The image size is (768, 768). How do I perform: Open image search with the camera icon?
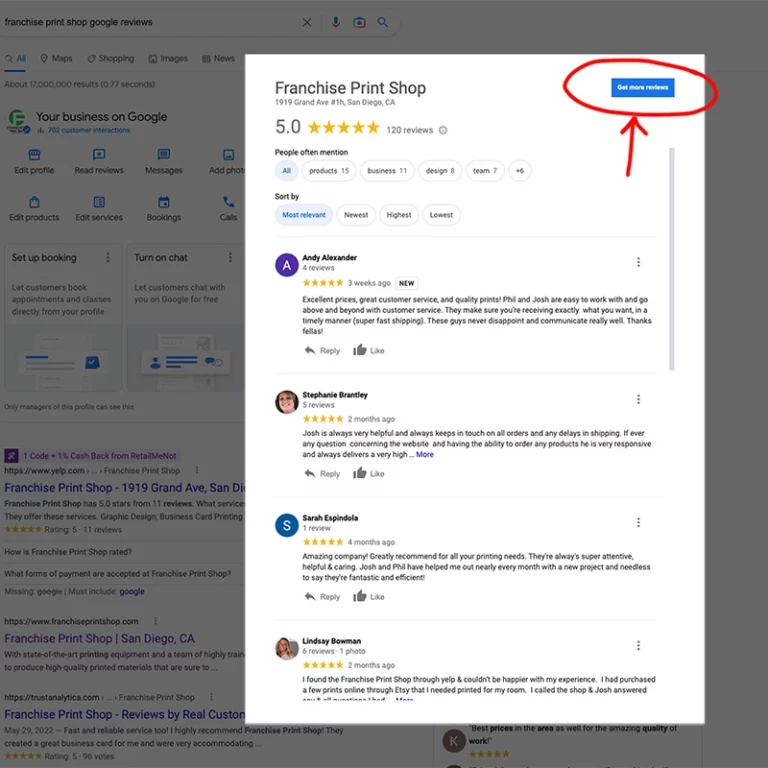(x=359, y=23)
